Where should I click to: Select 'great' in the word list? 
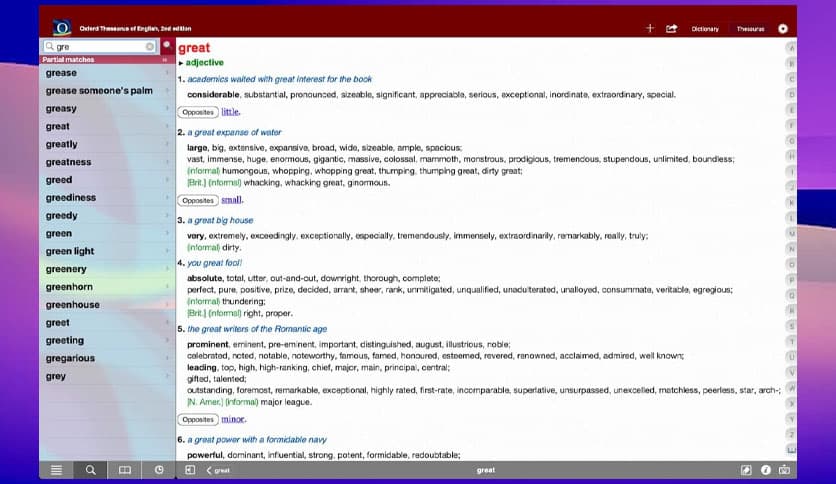107,126
